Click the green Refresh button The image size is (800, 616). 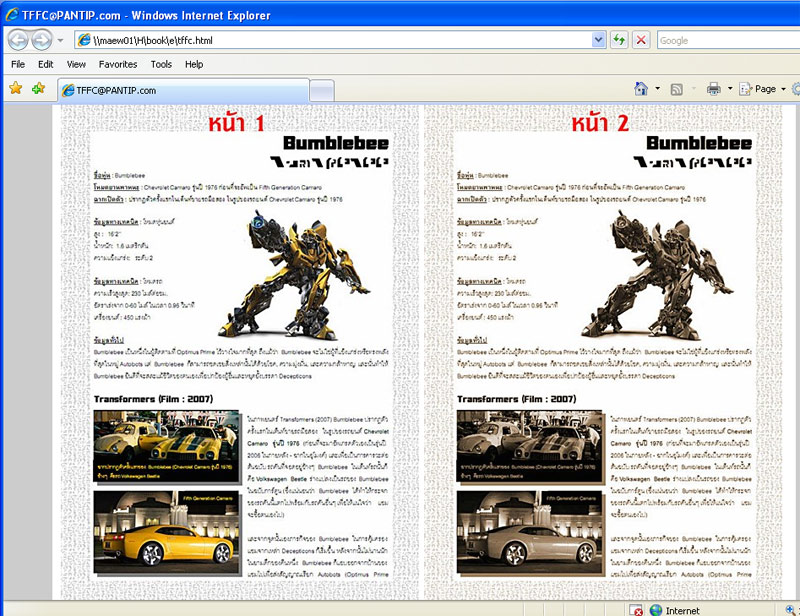pos(619,40)
